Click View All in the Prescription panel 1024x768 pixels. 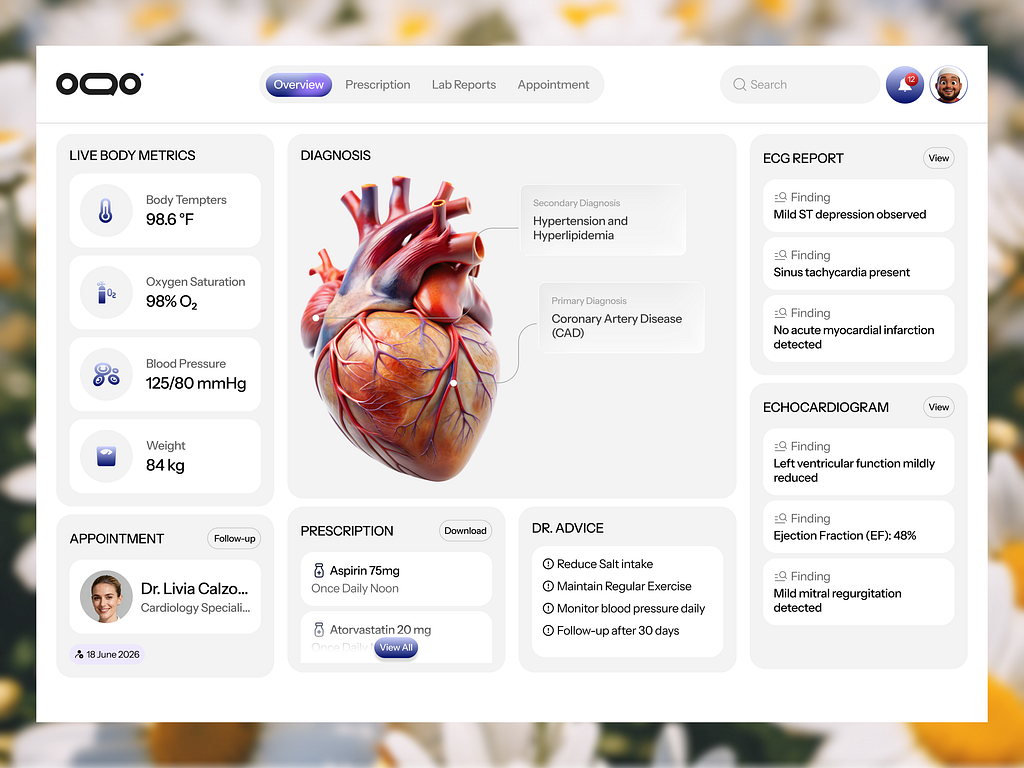[x=396, y=648]
